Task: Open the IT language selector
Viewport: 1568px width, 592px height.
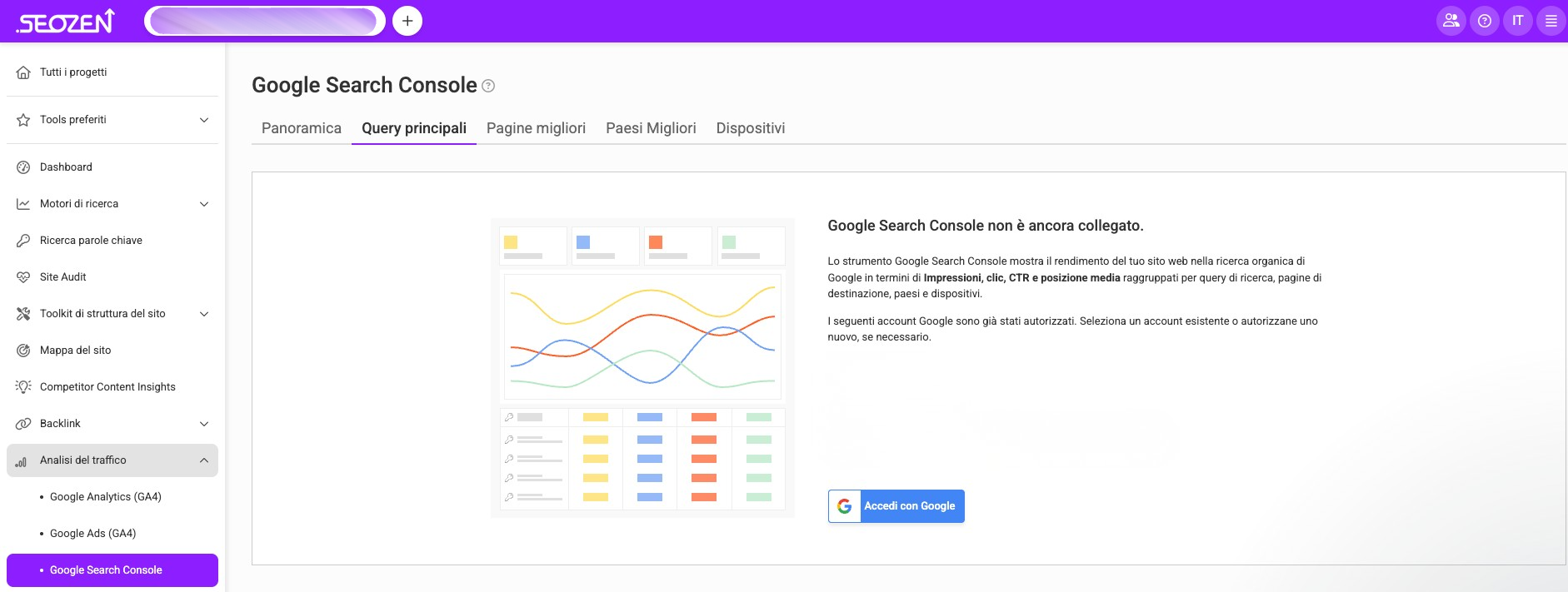Action: (x=1518, y=21)
